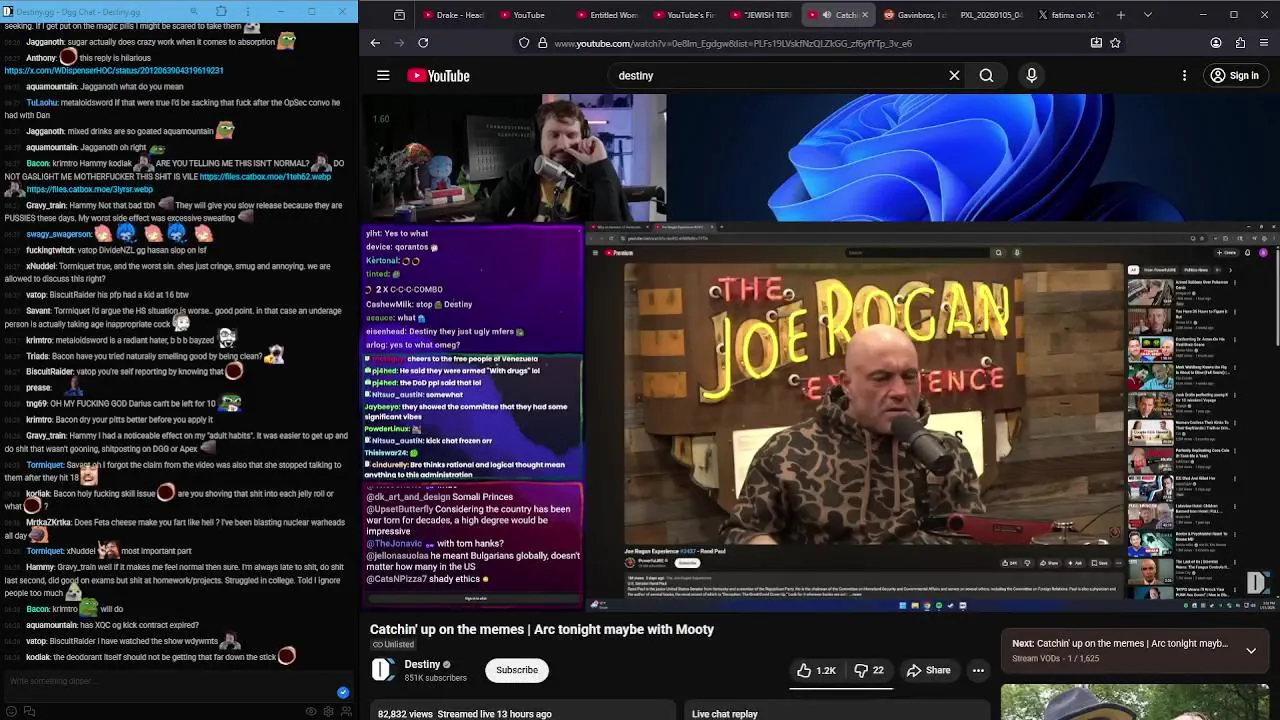Toggle the eye visibility icon in chat
This screenshot has width=1280, height=720.
pos(311,711)
